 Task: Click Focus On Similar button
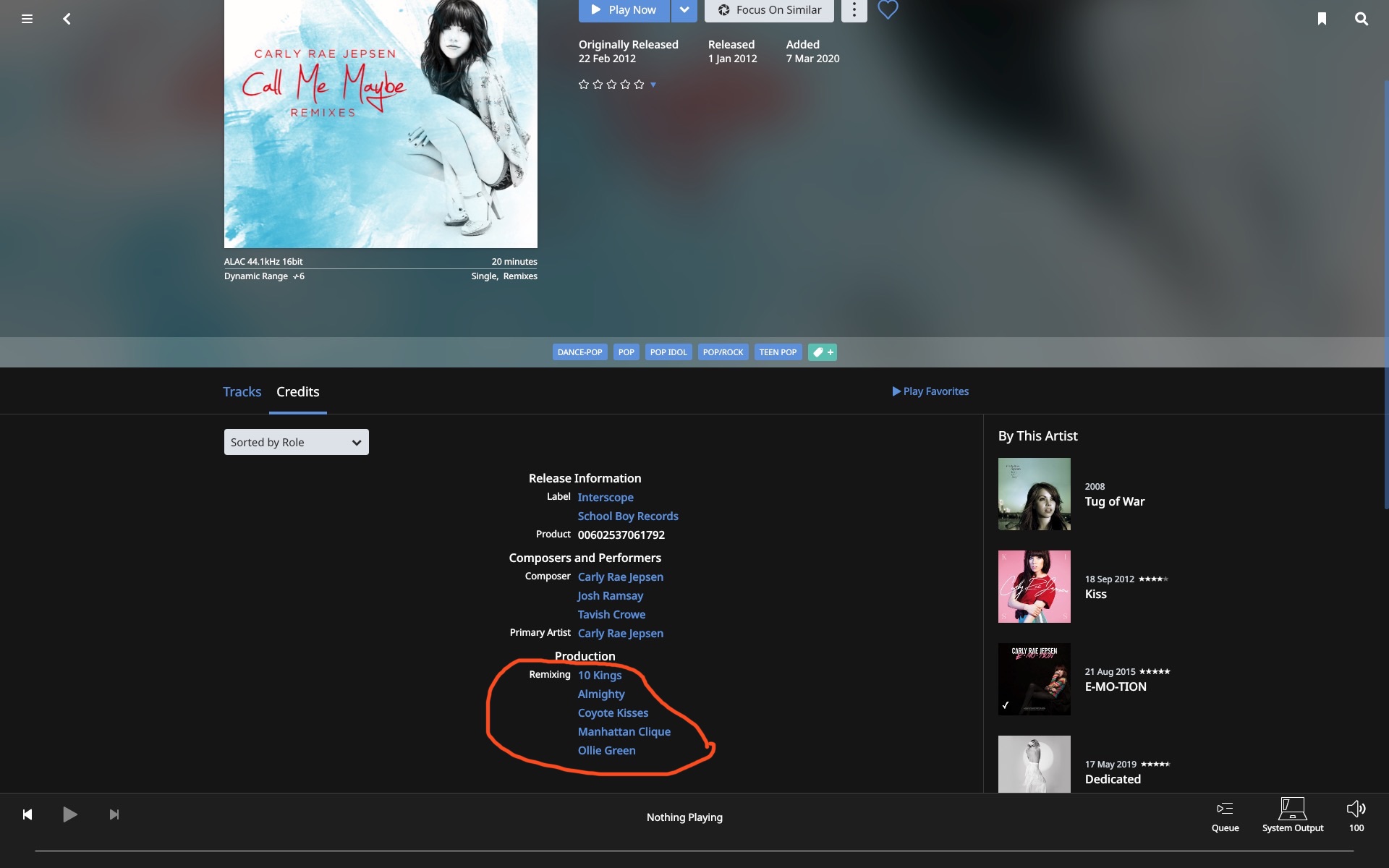[x=769, y=10]
